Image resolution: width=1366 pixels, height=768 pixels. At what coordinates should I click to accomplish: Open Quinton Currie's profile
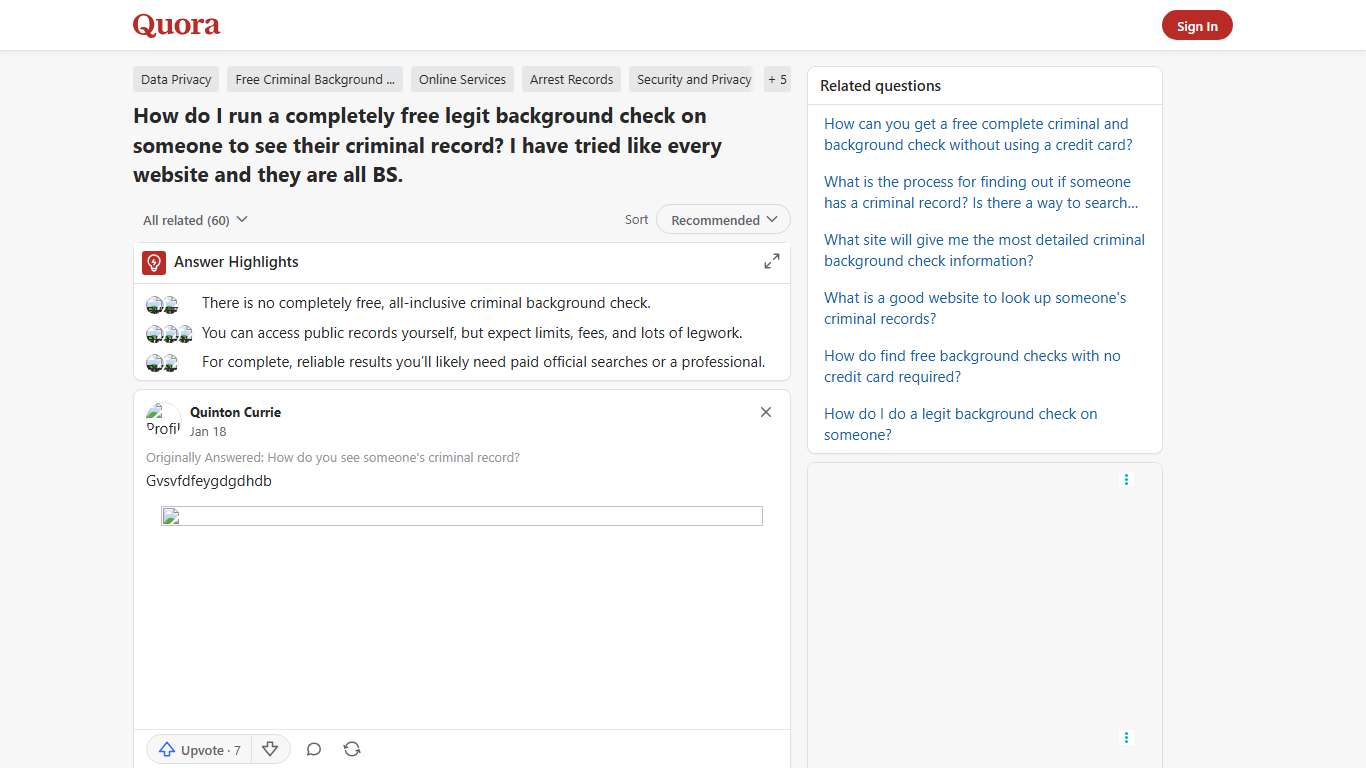click(x=235, y=412)
